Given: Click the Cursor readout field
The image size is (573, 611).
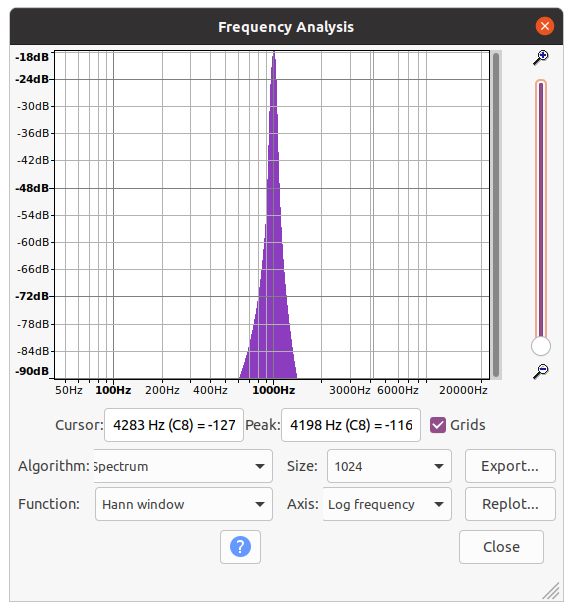Looking at the screenshot, I should tap(174, 425).
